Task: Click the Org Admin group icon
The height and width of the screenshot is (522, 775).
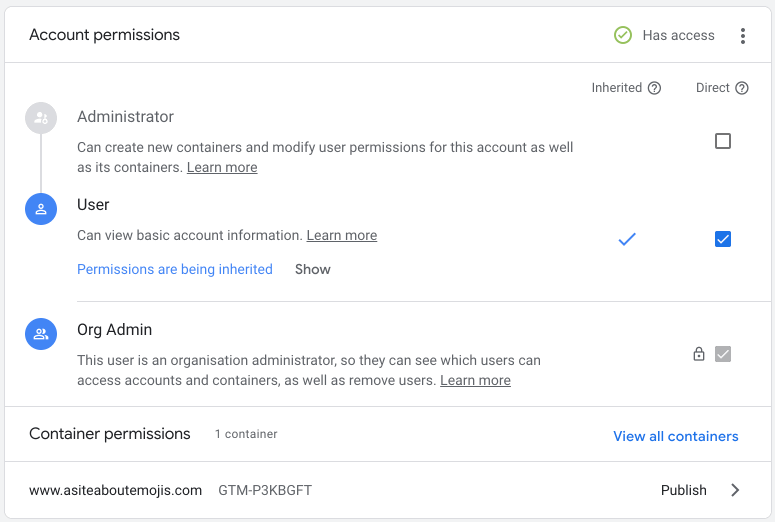Action: tap(41, 335)
